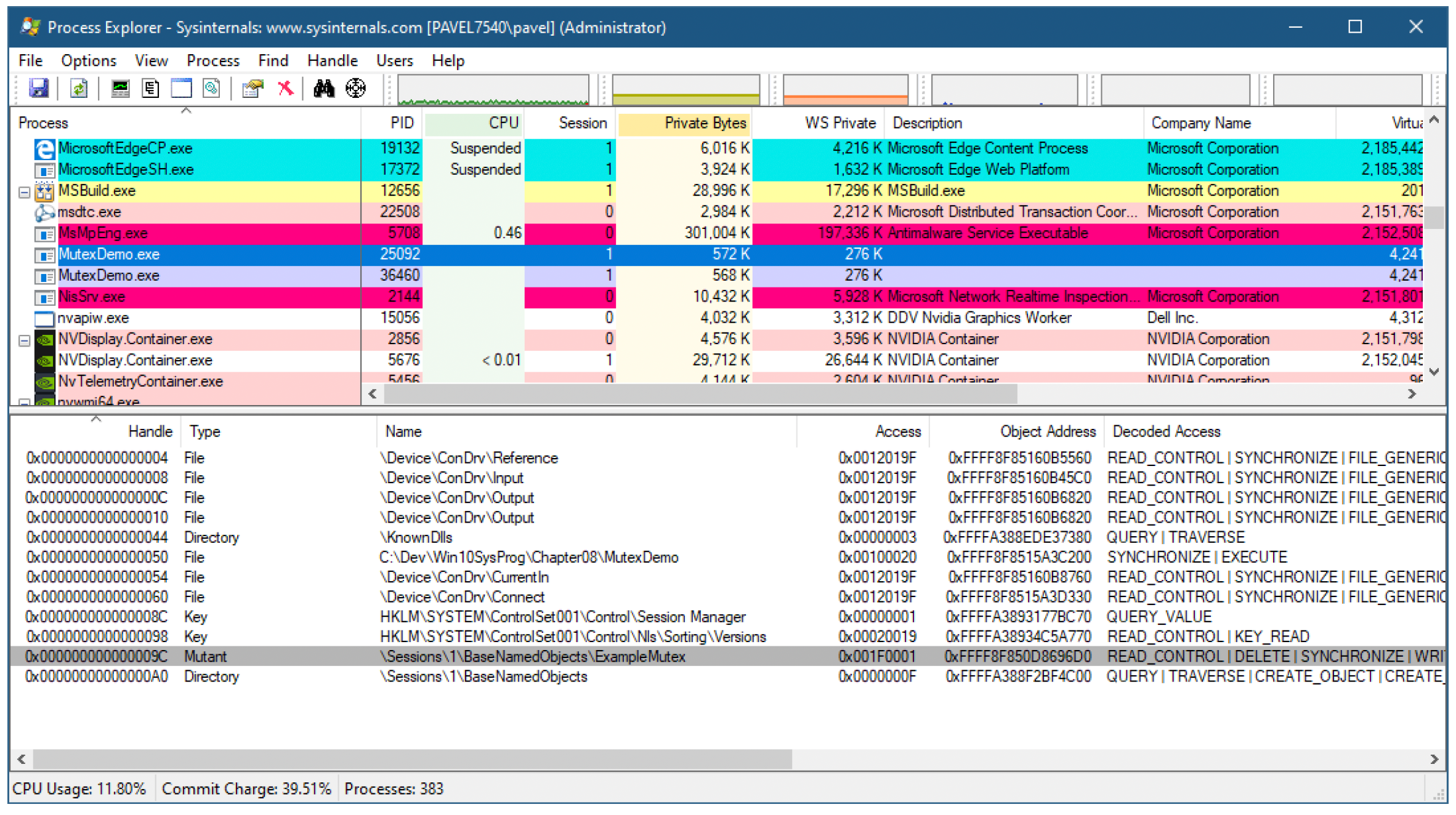Image resolution: width=1456 pixels, height=815 pixels.
Task: Open System Information from the toolbar
Action: point(120,89)
